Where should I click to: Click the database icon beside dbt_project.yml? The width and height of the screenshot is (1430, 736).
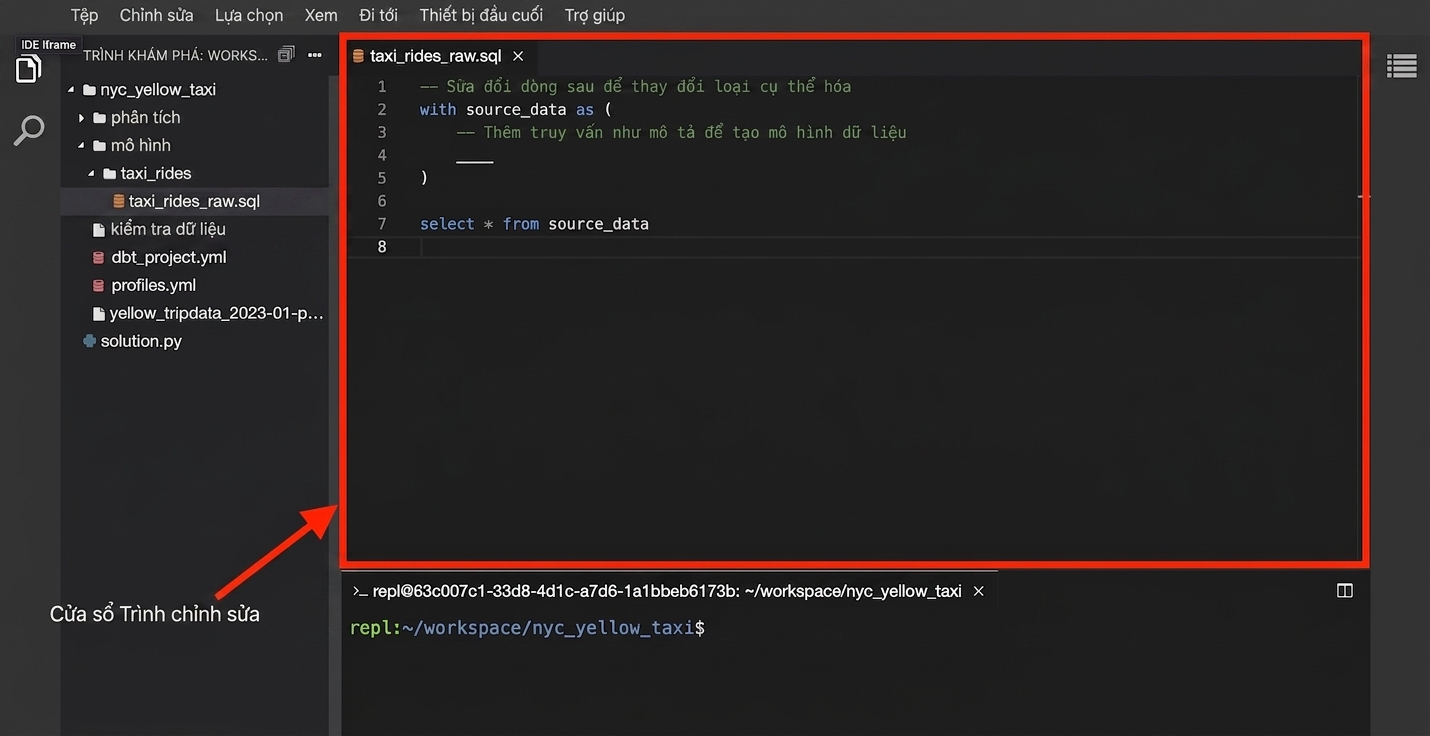[98, 257]
